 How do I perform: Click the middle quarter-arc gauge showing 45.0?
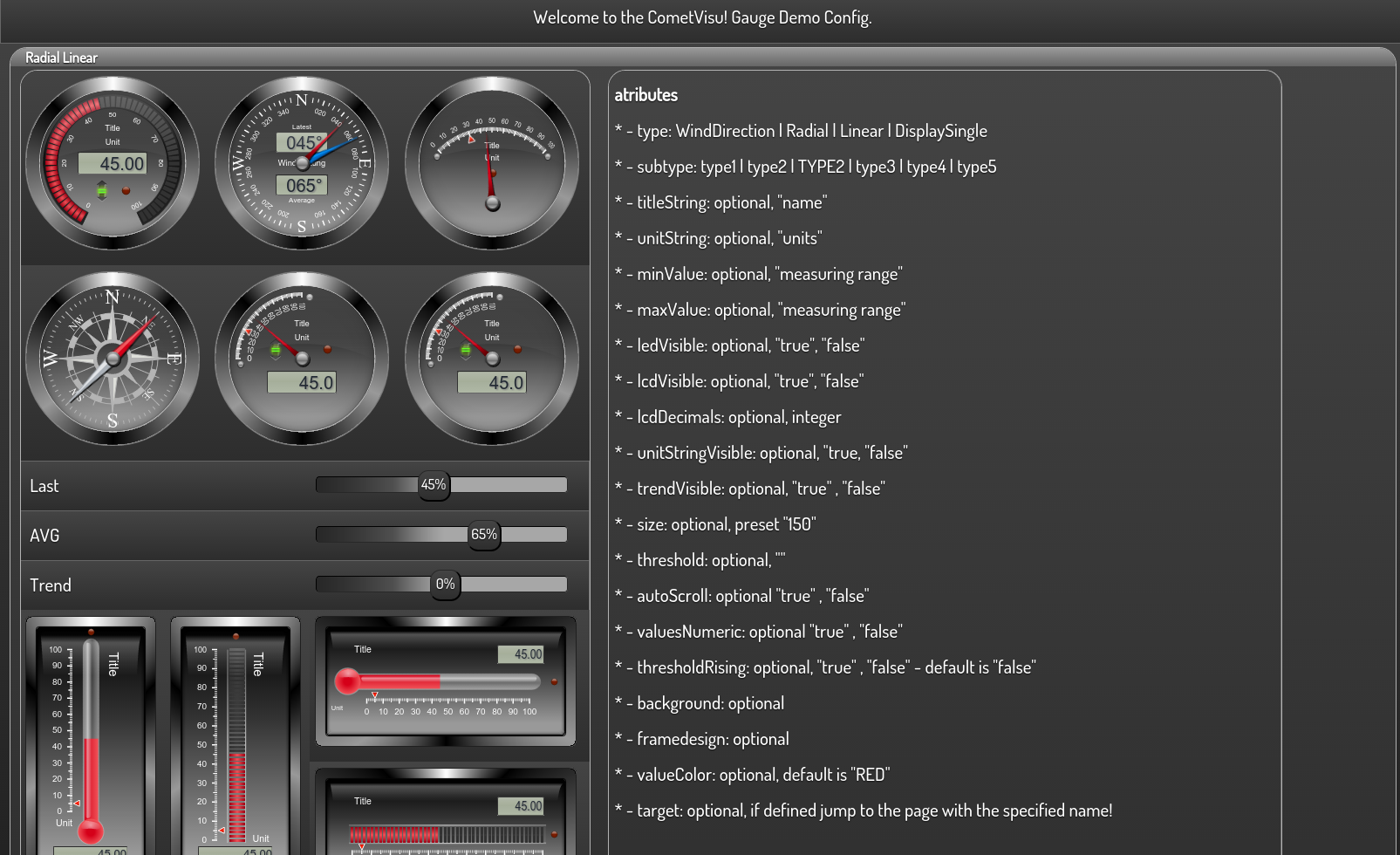tap(302, 359)
